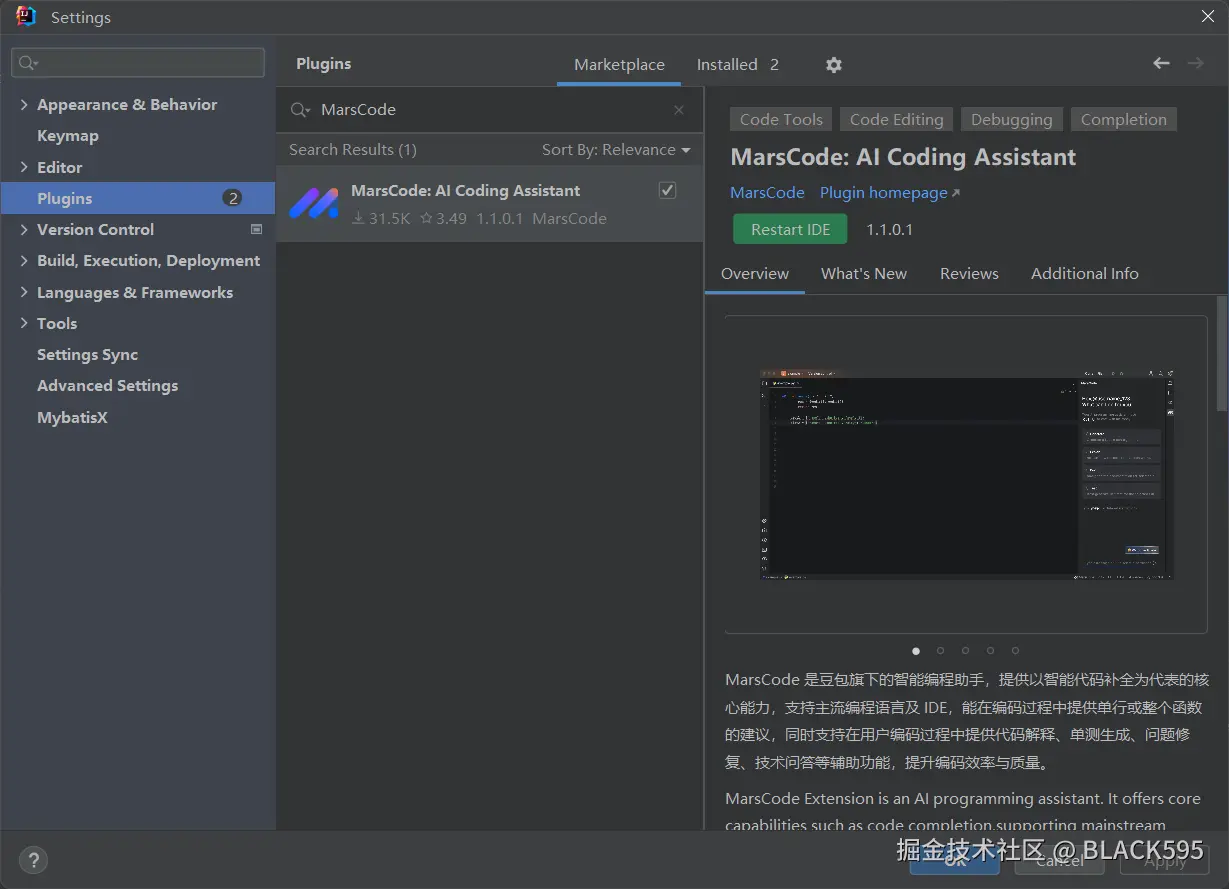Select the first screenshot carousel dot
1229x889 pixels.
click(x=916, y=651)
